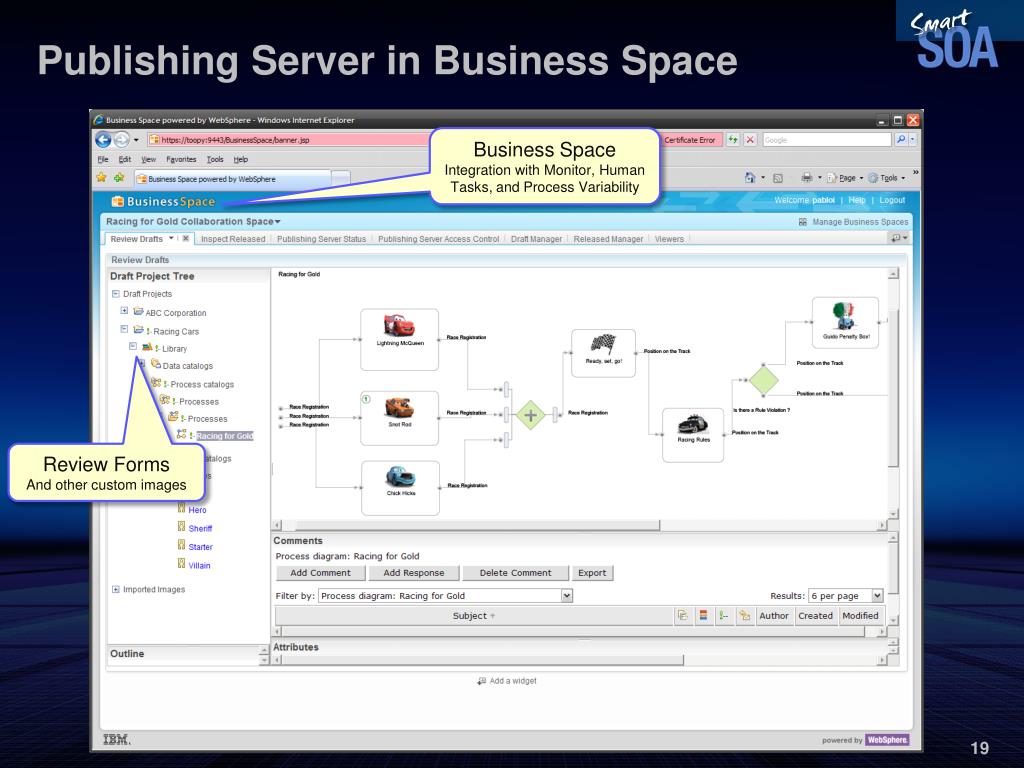
Task: Click the Snot Rod task node
Action: pyautogui.click(x=400, y=418)
